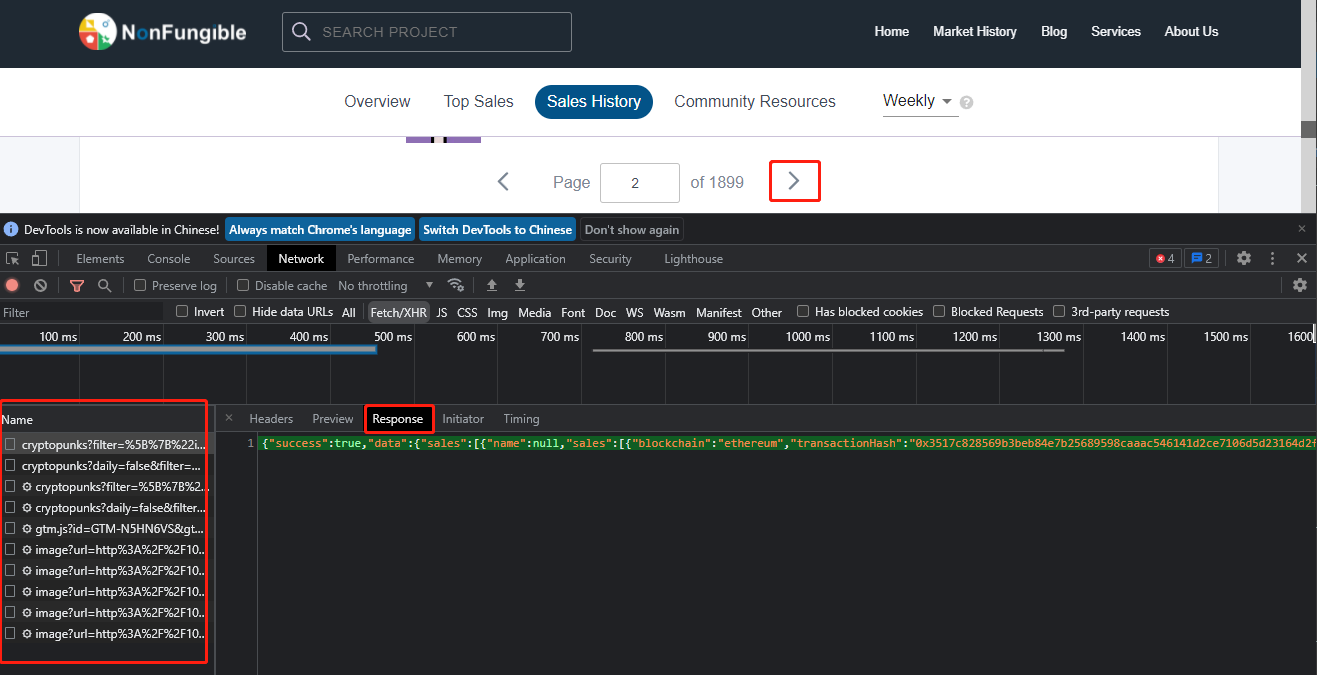Activate the inspect element picker icon
The image size is (1317, 675).
pyautogui.click(x=13, y=258)
